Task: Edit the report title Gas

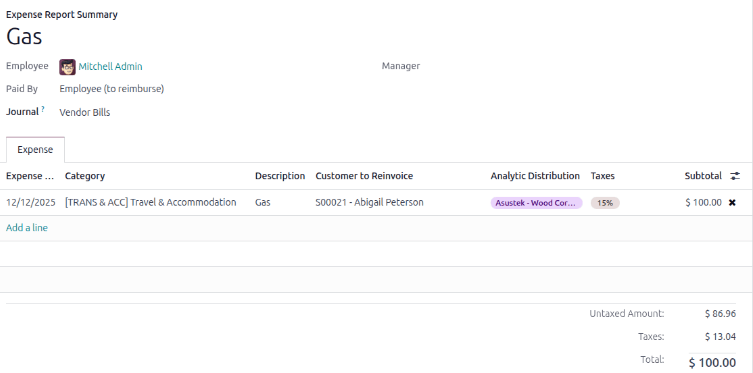Action: 24,36
